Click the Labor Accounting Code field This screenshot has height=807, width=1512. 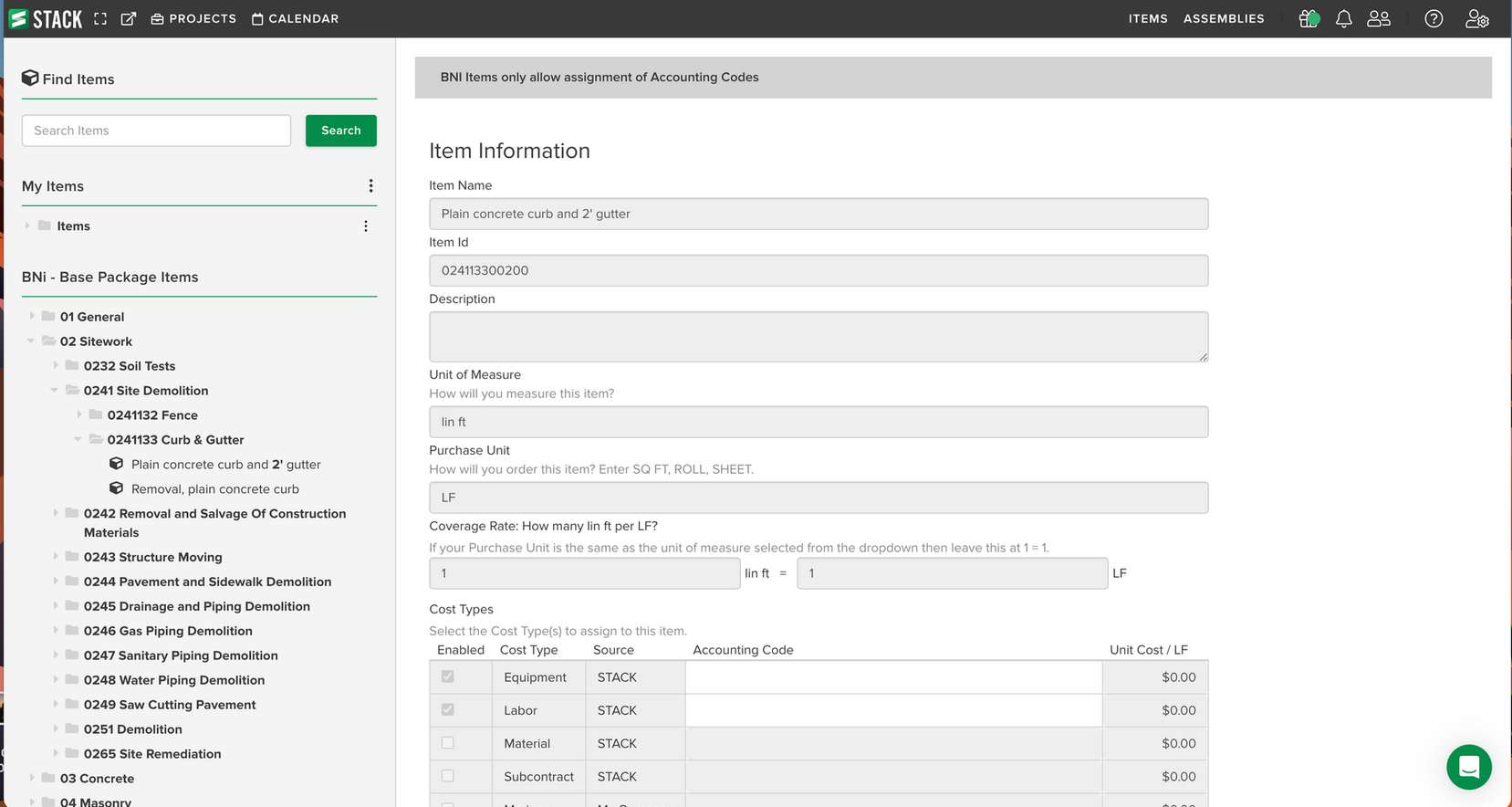[x=893, y=710]
